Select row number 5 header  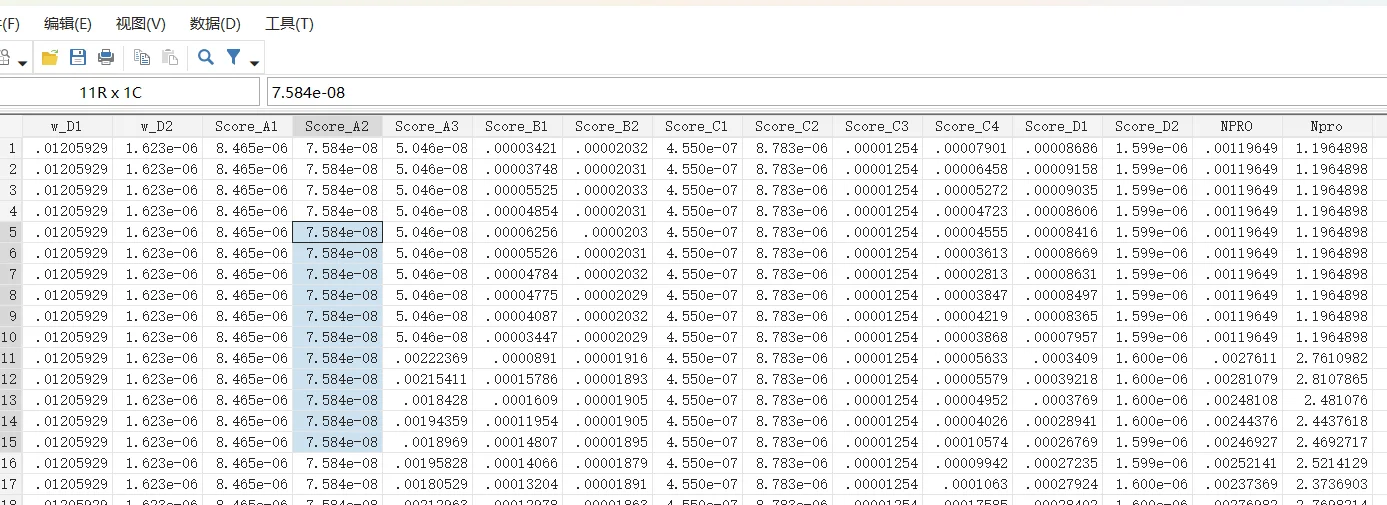pyautogui.click(x=11, y=232)
